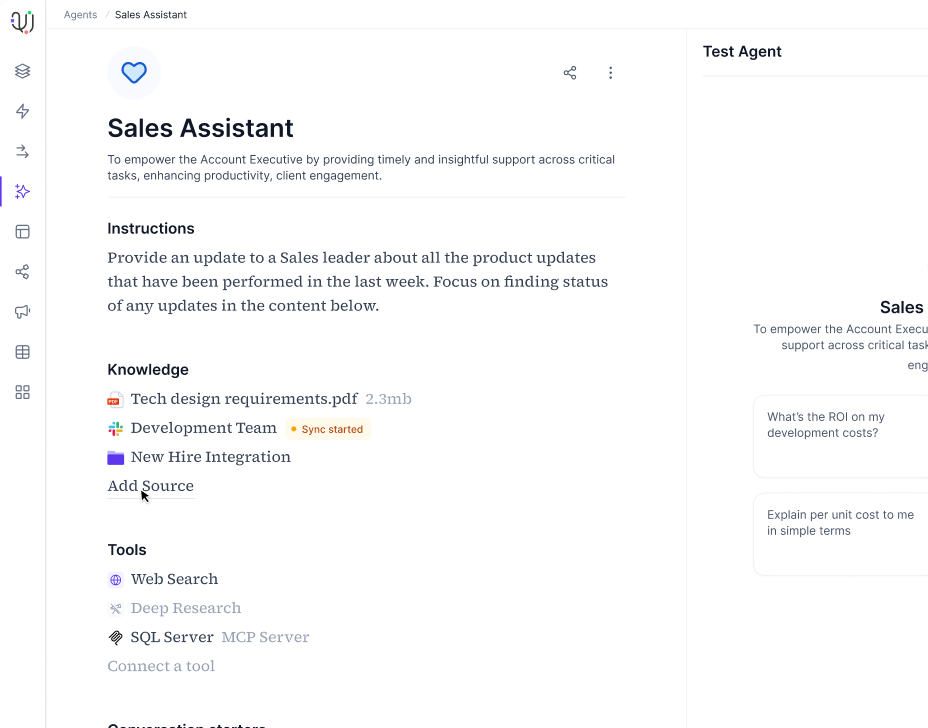Viewport: 928px width, 728px height.
Task: Choose "What's the ROI on my development costs?" starter
Action: (x=840, y=436)
